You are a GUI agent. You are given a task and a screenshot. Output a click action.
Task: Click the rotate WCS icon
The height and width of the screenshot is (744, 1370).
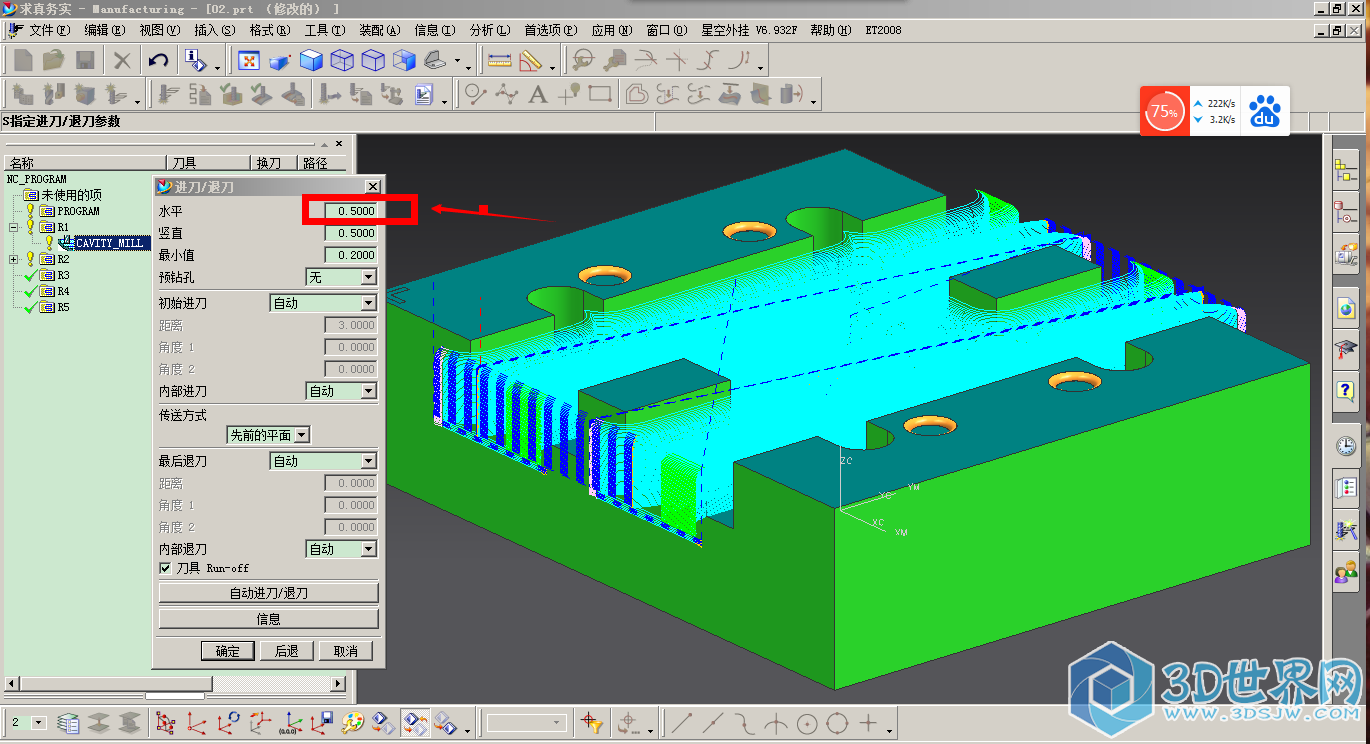pyautogui.click(x=229, y=722)
